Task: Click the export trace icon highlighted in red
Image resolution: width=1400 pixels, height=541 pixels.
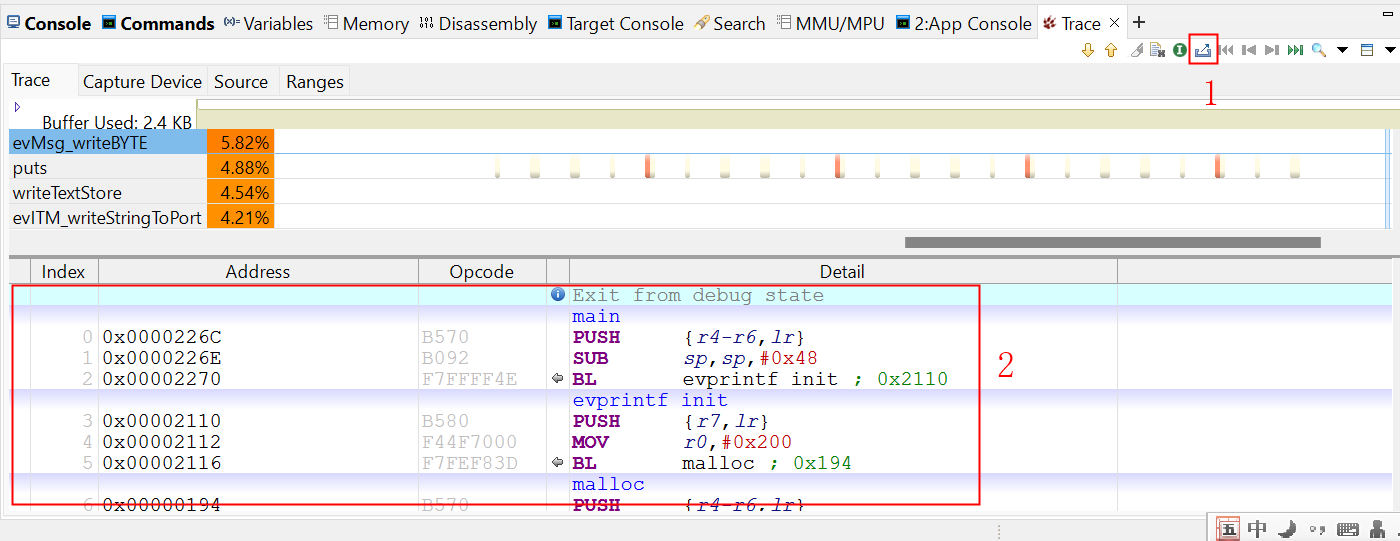Action: pyautogui.click(x=1203, y=50)
